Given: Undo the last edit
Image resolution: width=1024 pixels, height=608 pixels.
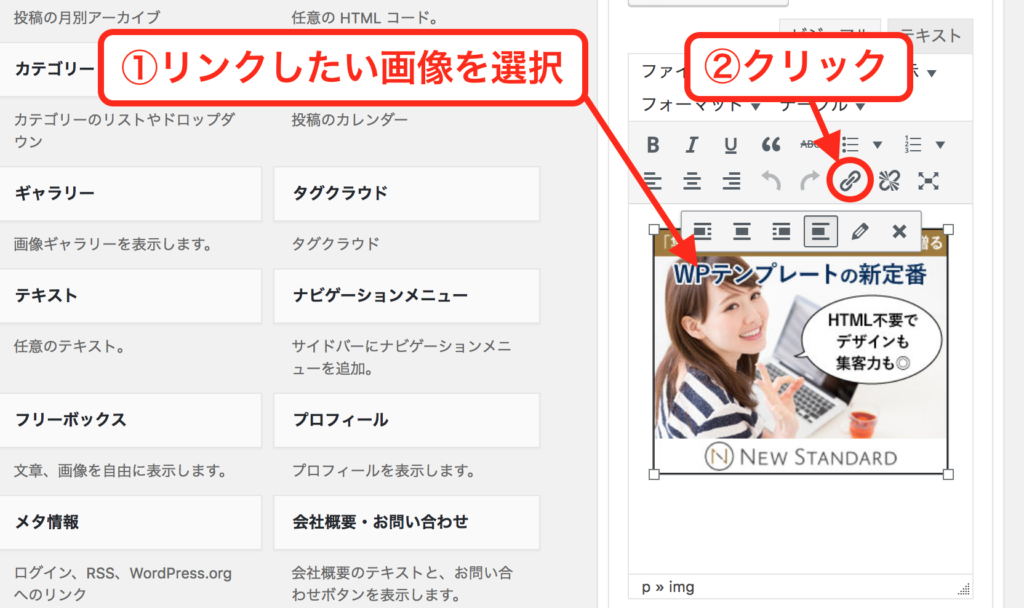Looking at the screenshot, I should (770, 181).
